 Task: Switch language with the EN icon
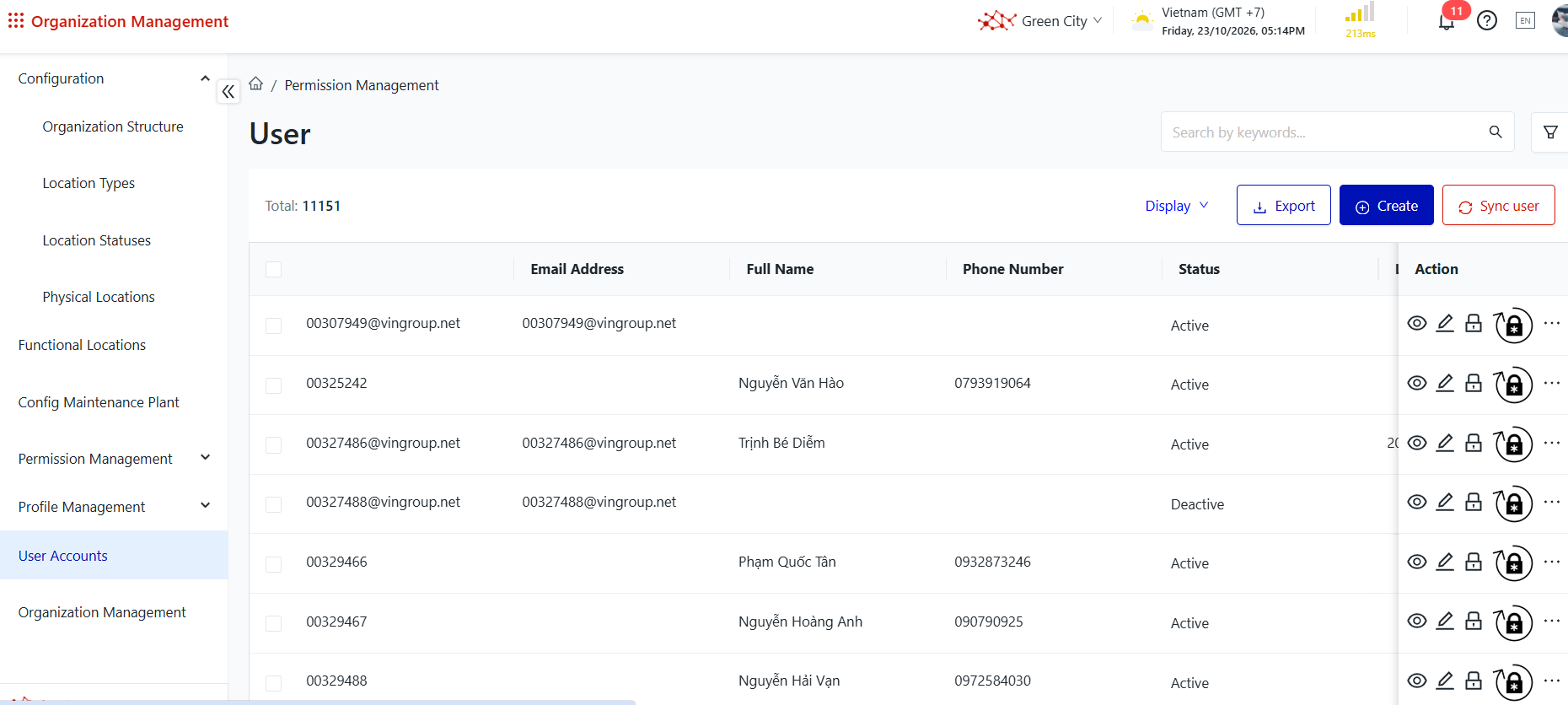point(1525,21)
